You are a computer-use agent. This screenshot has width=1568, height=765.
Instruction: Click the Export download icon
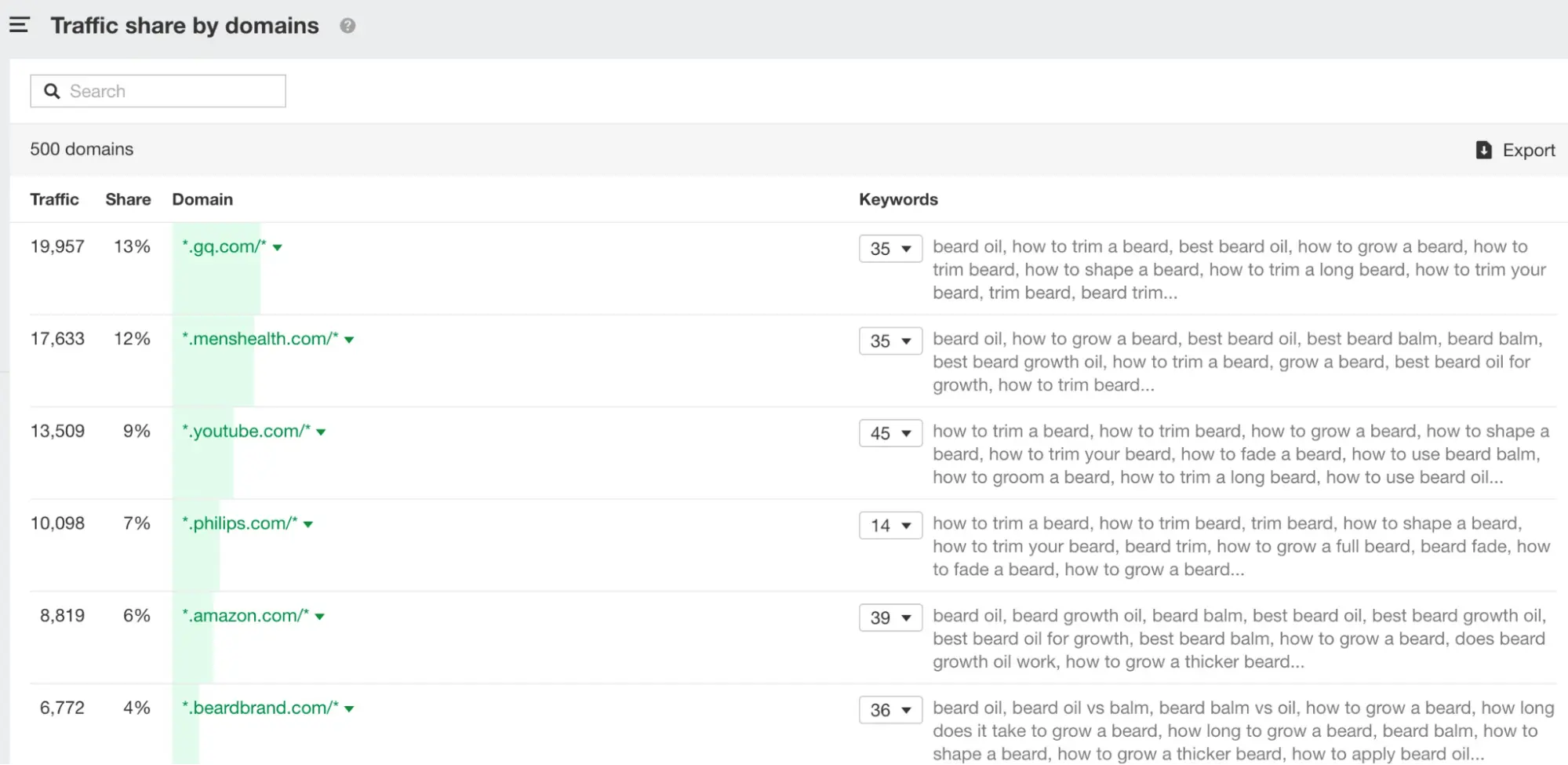coord(1483,150)
